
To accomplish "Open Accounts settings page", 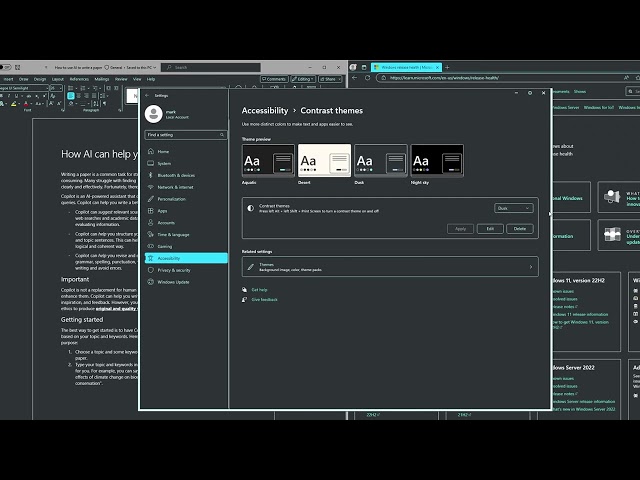I will pyautogui.click(x=186, y=222).
